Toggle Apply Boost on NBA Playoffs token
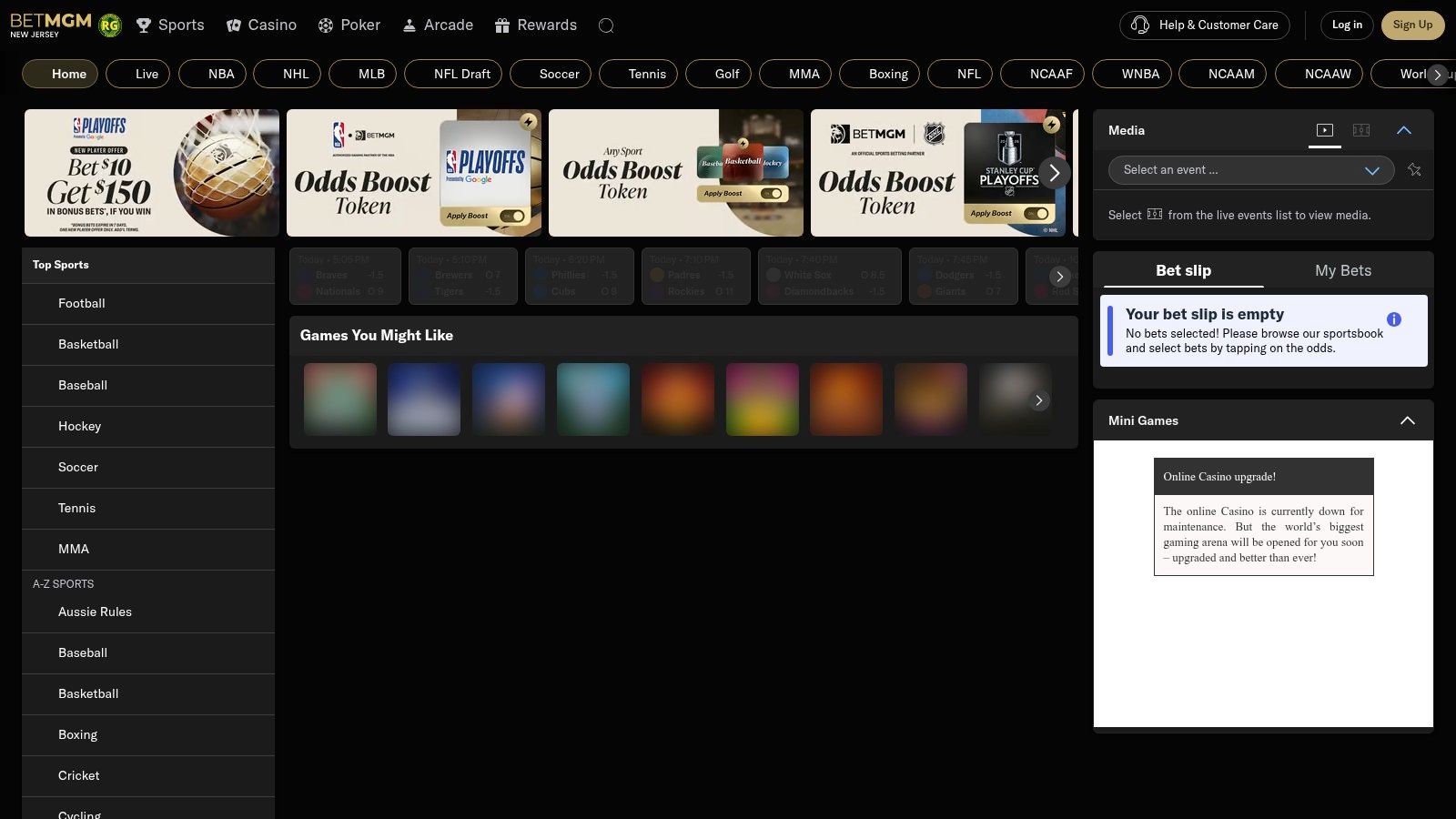 click(x=511, y=216)
